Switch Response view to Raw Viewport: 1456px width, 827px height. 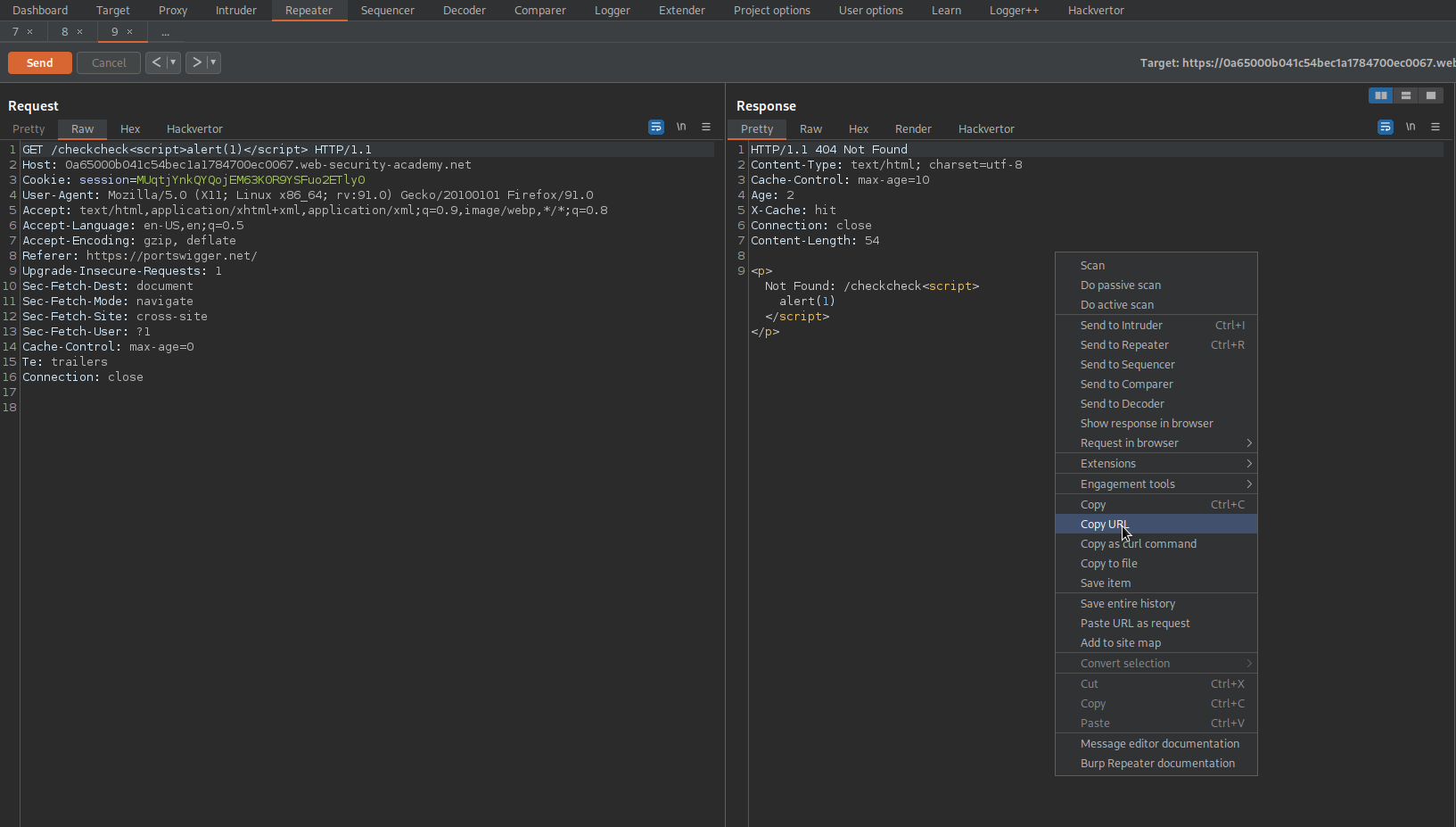coord(810,129)
